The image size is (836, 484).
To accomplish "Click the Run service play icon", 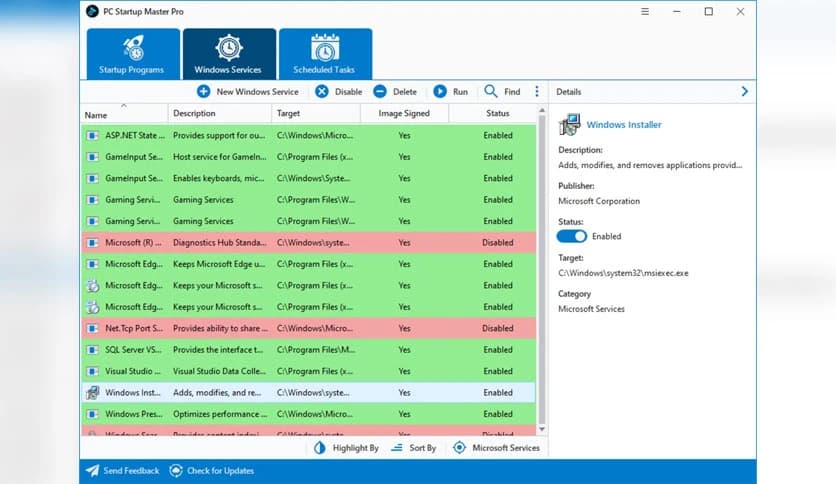I will [440, 91].
